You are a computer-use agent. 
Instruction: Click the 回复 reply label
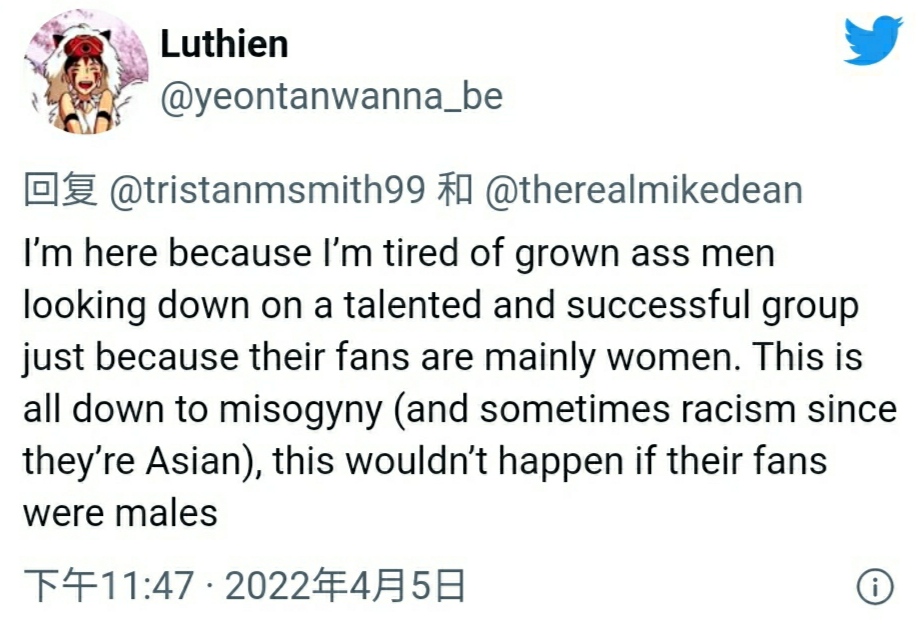pyautogui.click(x=61, y=190)
